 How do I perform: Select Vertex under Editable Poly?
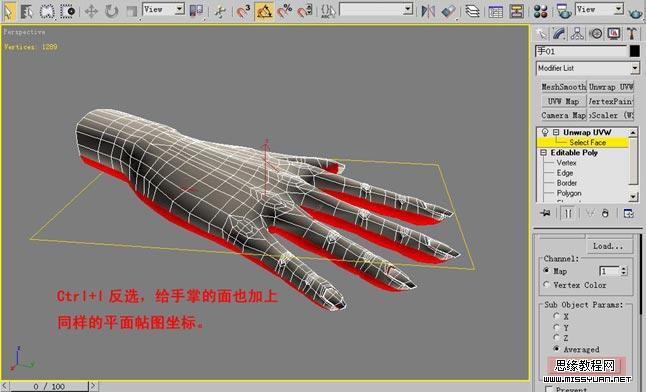[566, 163]
